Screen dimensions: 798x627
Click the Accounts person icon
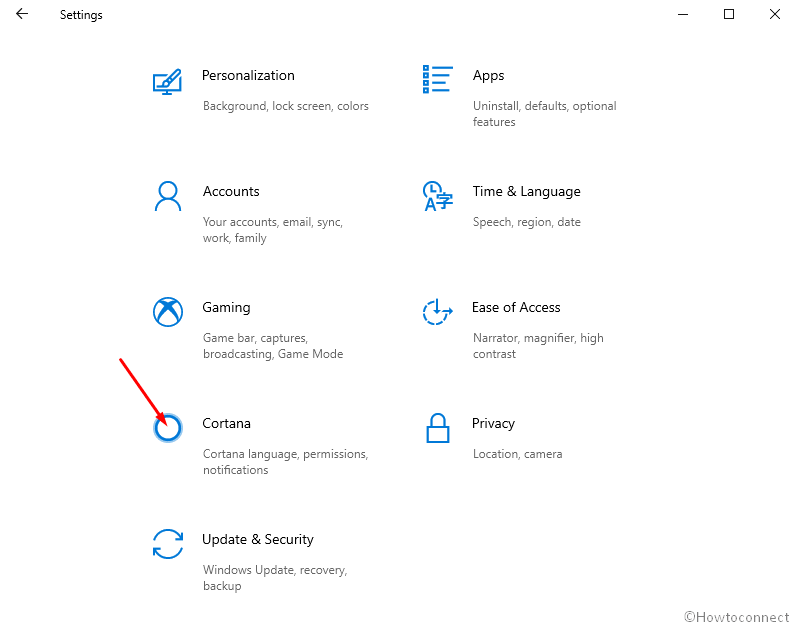(167, 196)
